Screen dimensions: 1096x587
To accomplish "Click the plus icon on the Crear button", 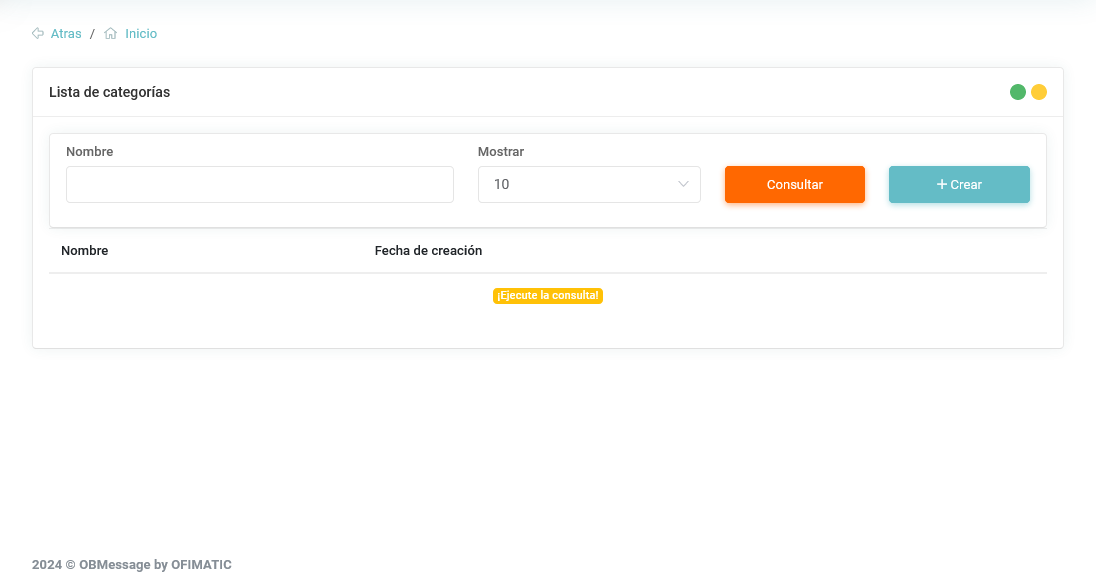I will coord(941,184).
